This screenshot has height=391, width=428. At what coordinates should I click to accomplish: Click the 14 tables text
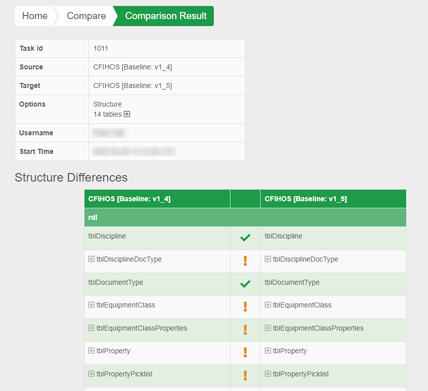coord(107,114)
